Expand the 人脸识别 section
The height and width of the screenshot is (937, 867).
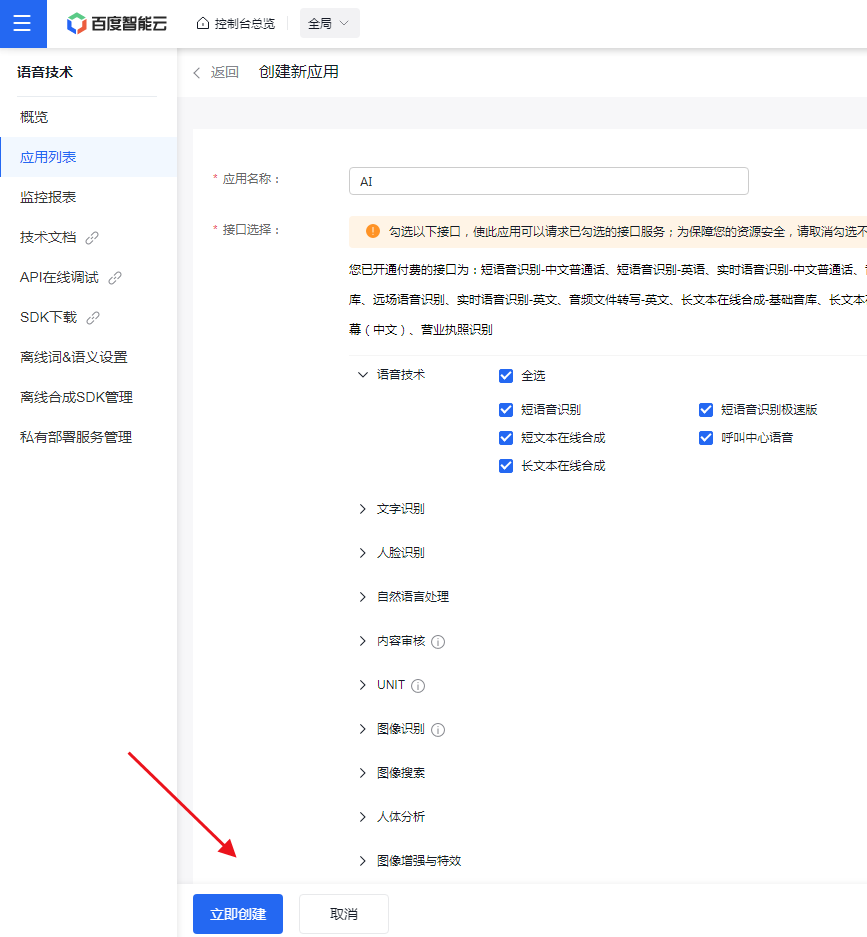[363, 553]
